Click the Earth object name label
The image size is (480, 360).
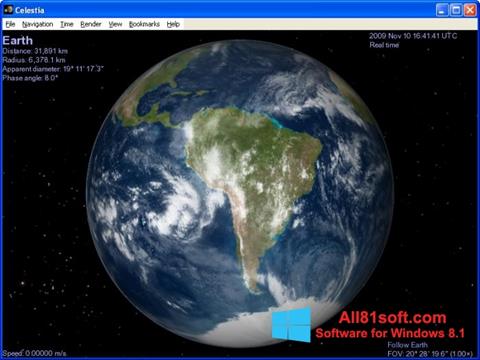[x=18, y=40]
